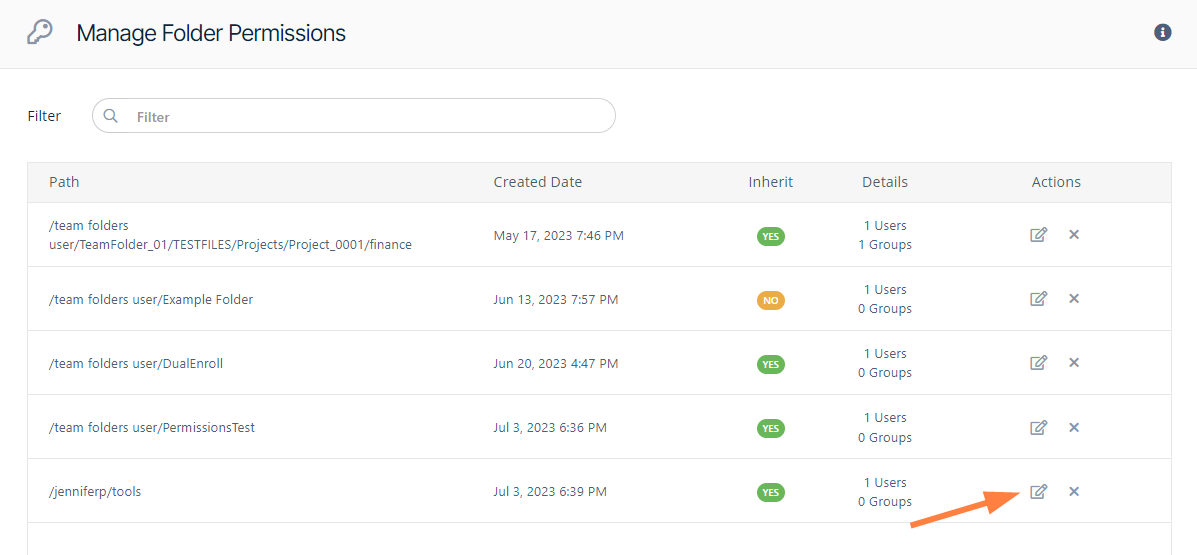Remove the PermissionsTest permission row
This screenshot has width=1197, height=555.
pyautogui.click(x=1074, y=428)
